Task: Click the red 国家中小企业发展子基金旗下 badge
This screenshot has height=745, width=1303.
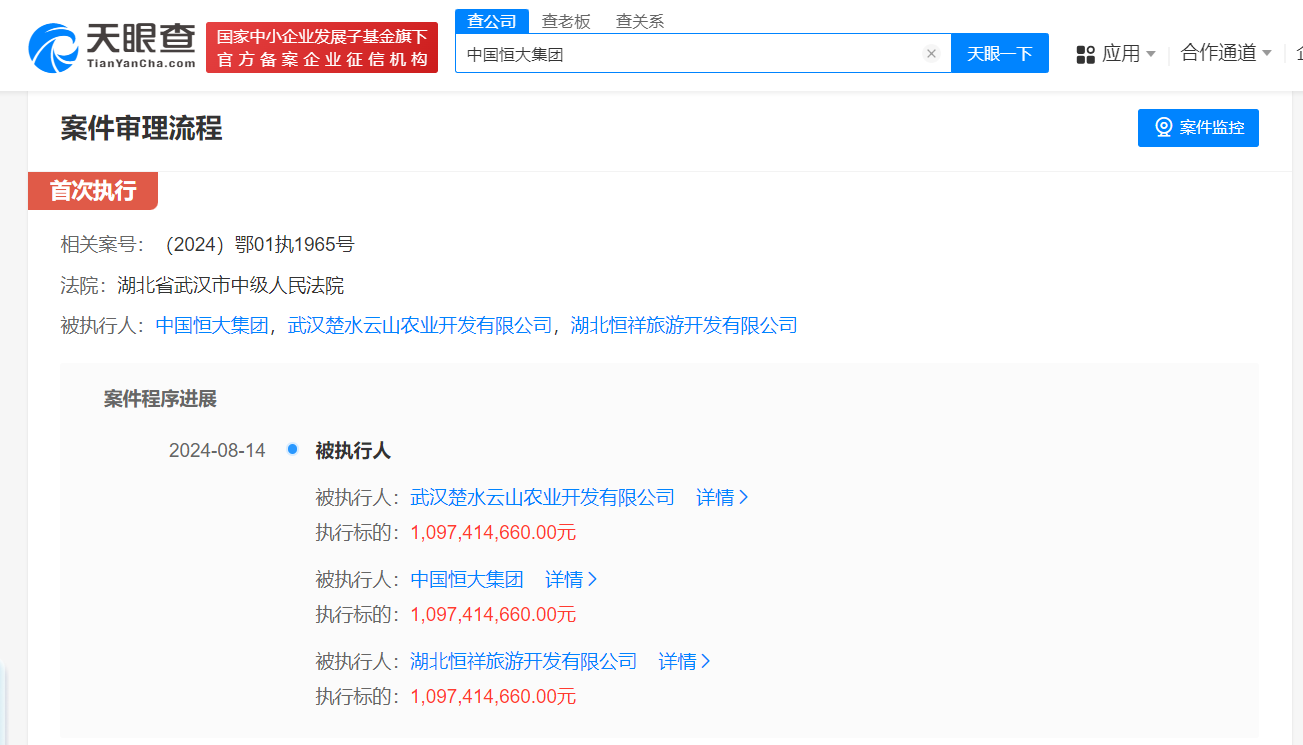Action: (321, 46)
